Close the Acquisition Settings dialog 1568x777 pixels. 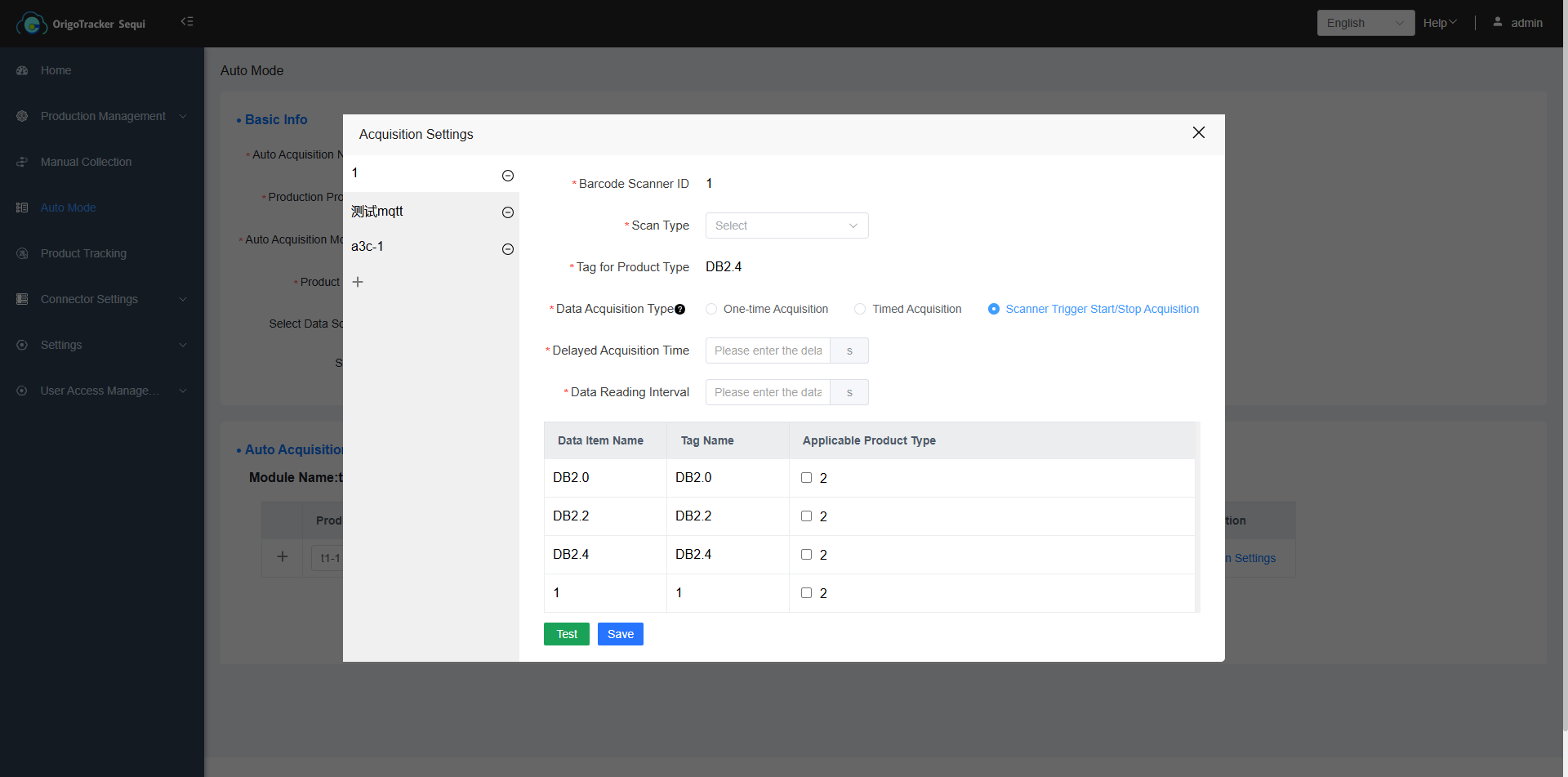pos(1198,132)
